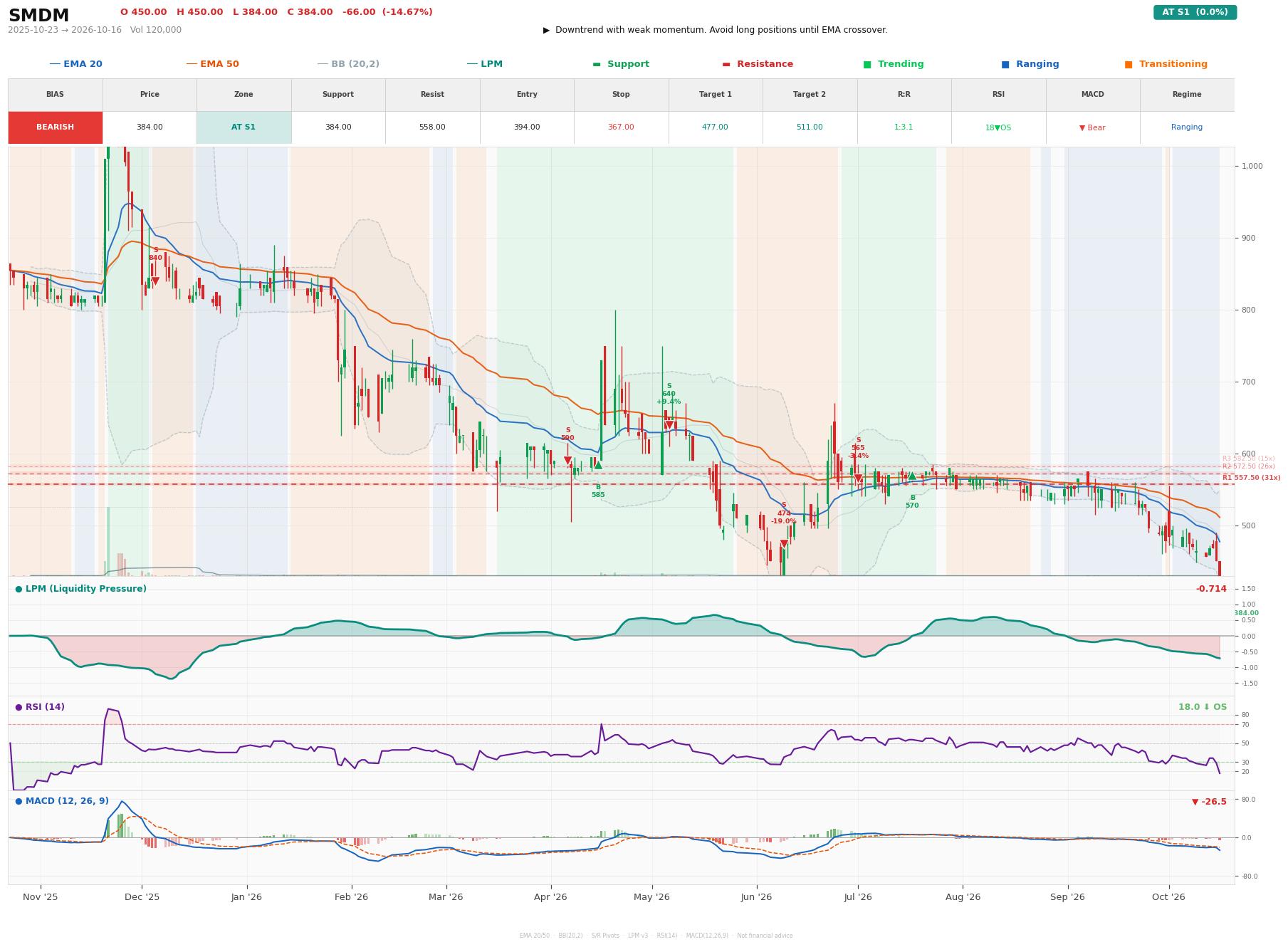Click the blue Ranging regime swatch
Viewport: 1288px width, 947px height.
pyautogui.click(x=1005, y=64)
